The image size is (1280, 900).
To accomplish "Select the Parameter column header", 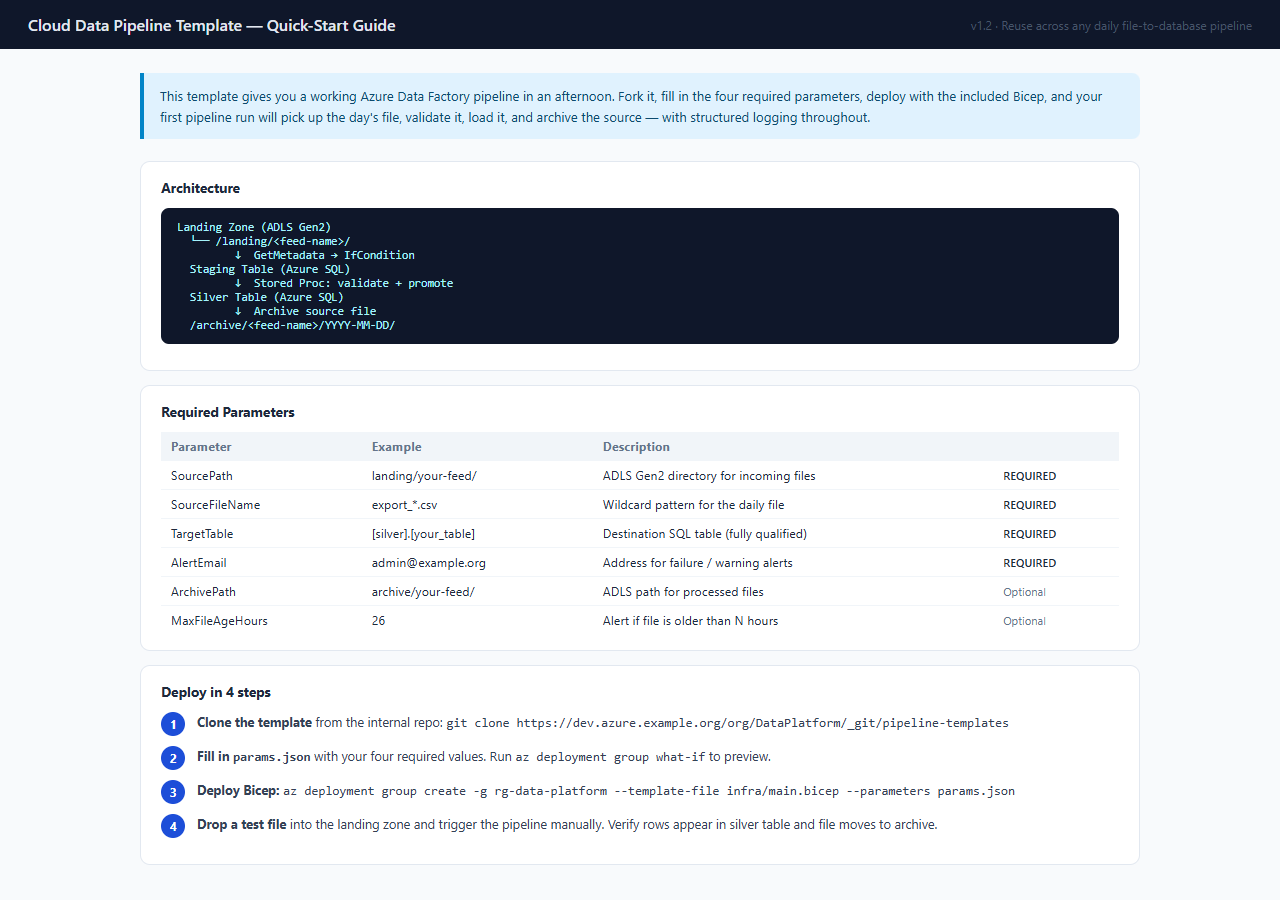I will (x=201, y=447).
